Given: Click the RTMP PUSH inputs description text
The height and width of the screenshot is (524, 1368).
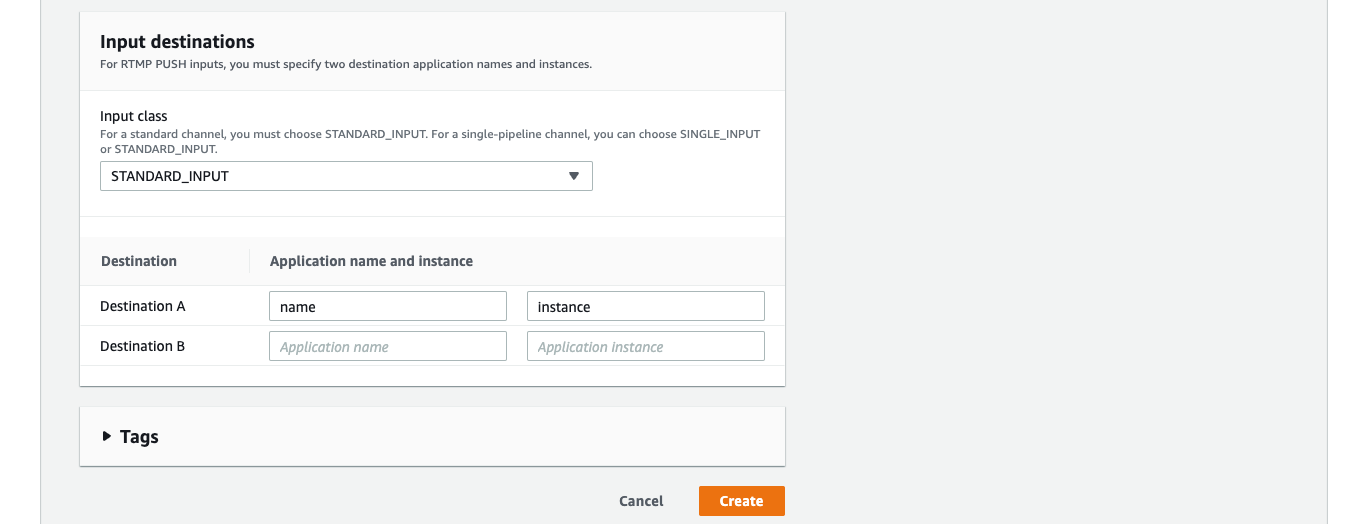Looking at the screenshot, I should 346,64.
